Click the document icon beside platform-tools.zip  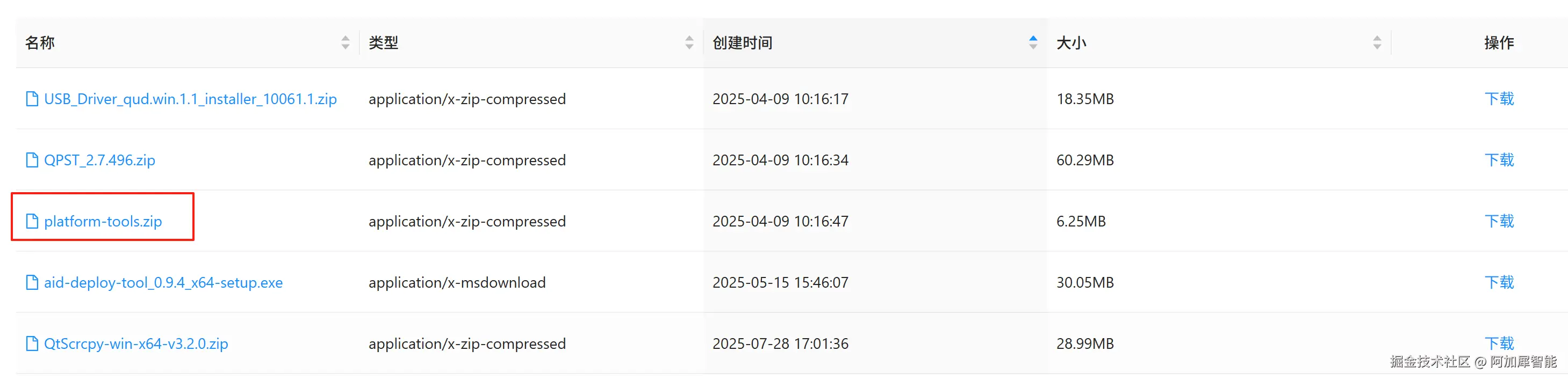pos(32,221)
